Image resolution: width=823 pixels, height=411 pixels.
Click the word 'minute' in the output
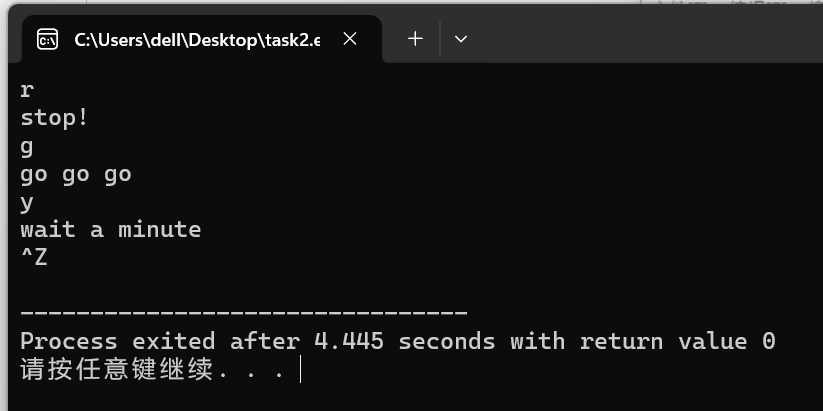pos(160,230)
